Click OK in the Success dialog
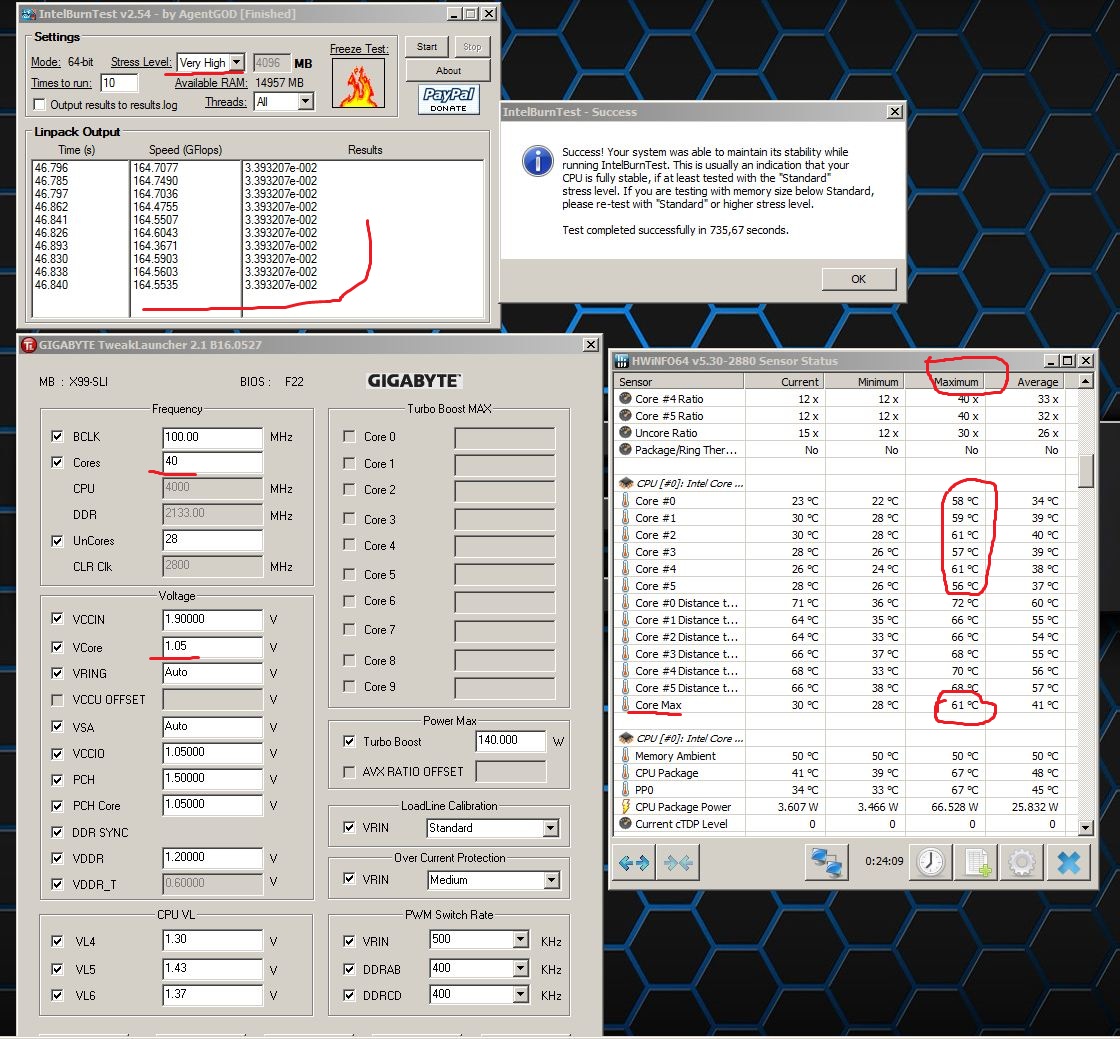 (x=859, y=279)
